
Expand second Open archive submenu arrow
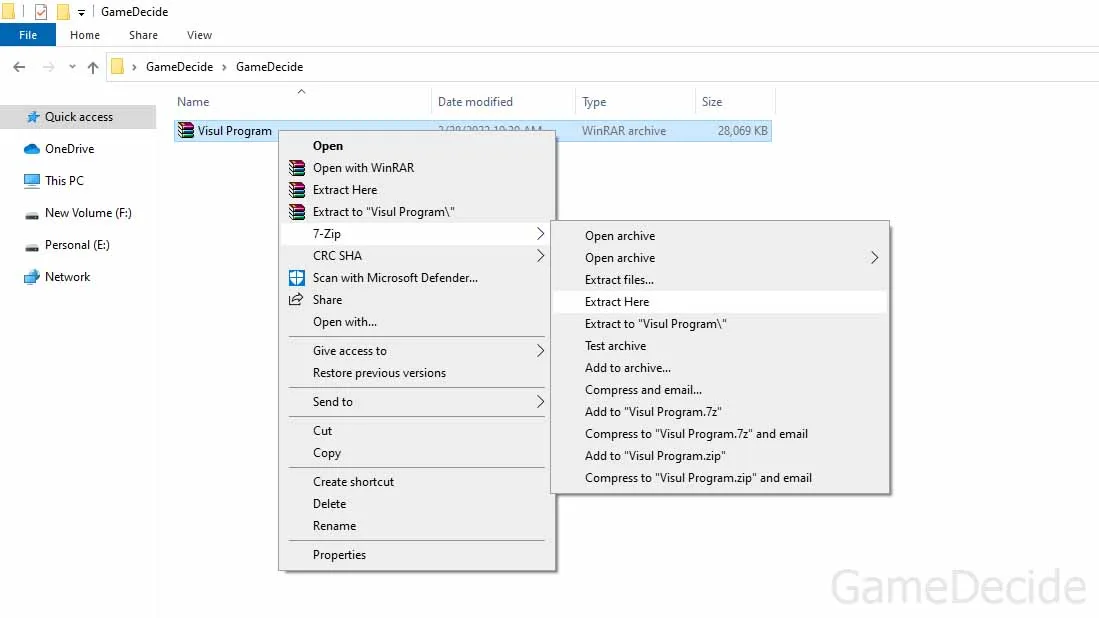tap(874, 258)
